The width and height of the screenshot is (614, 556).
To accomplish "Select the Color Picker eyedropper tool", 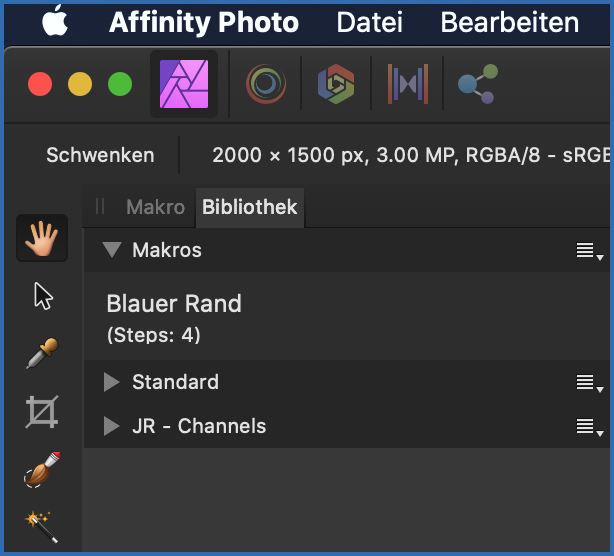I will coord(42,353).
